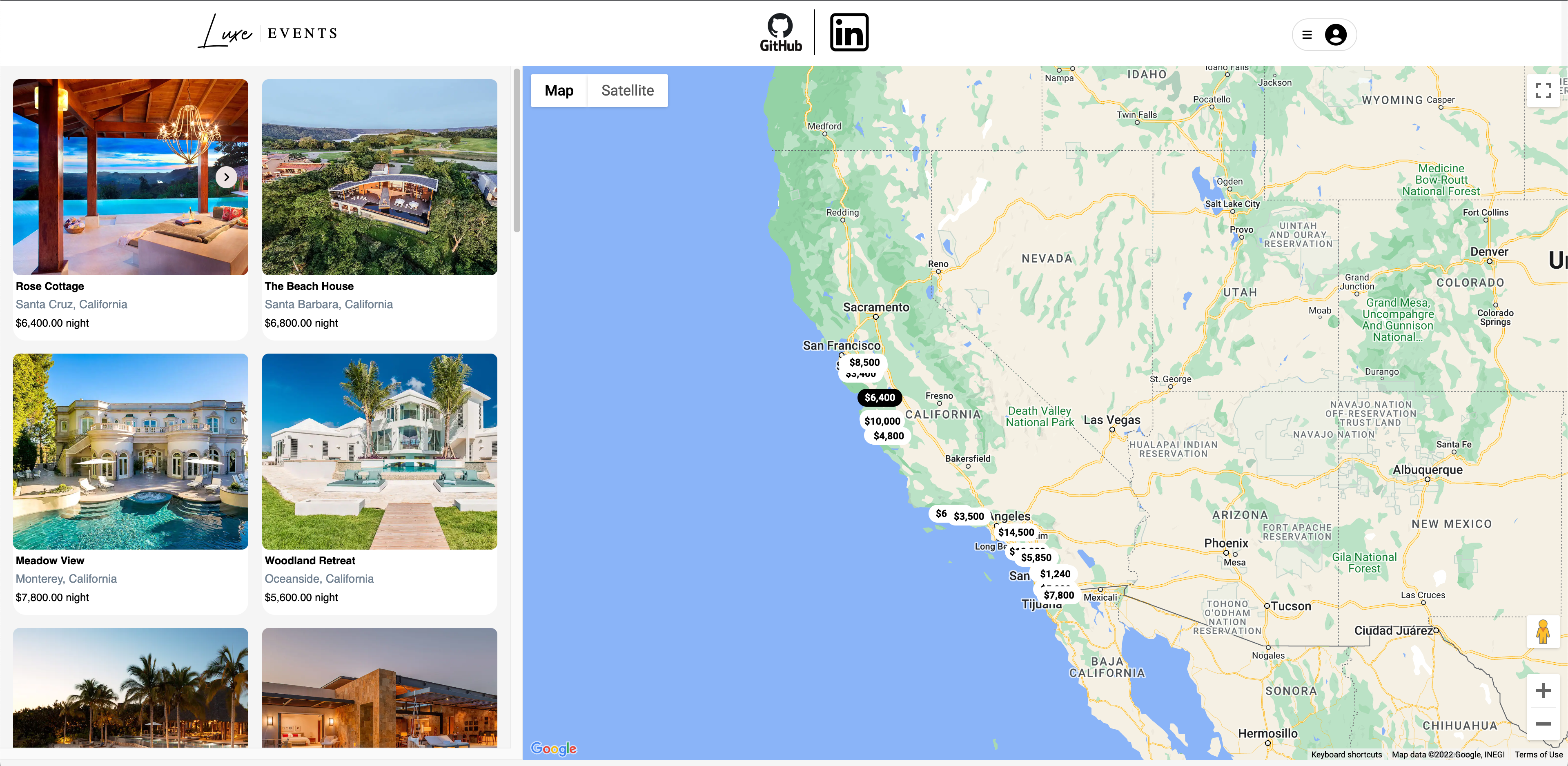Screen dimensions: 1568x766
Task: Open the user profile avatar icon
Action: pos(1336,35)
